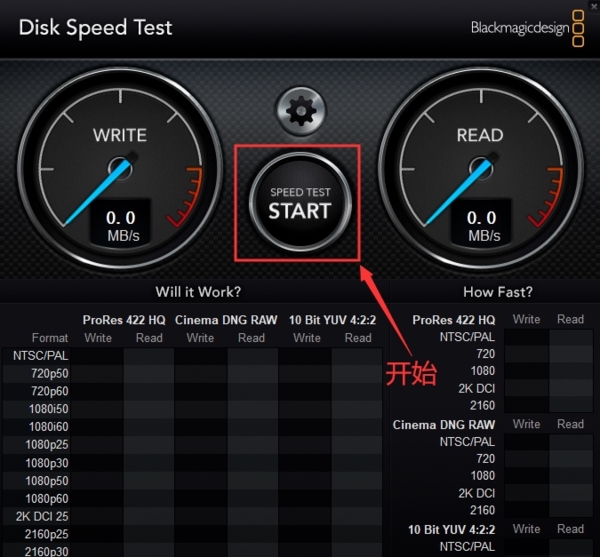Click 2K DCI under How Fast ProRes 422 HQ

(476, 388)
